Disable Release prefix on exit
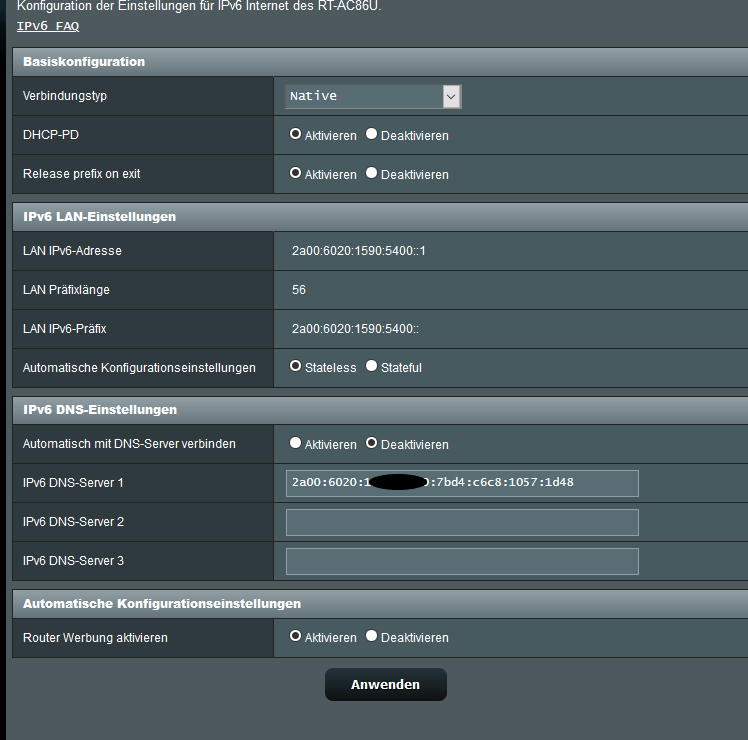748x740 pixels. (x=372, y=173)
